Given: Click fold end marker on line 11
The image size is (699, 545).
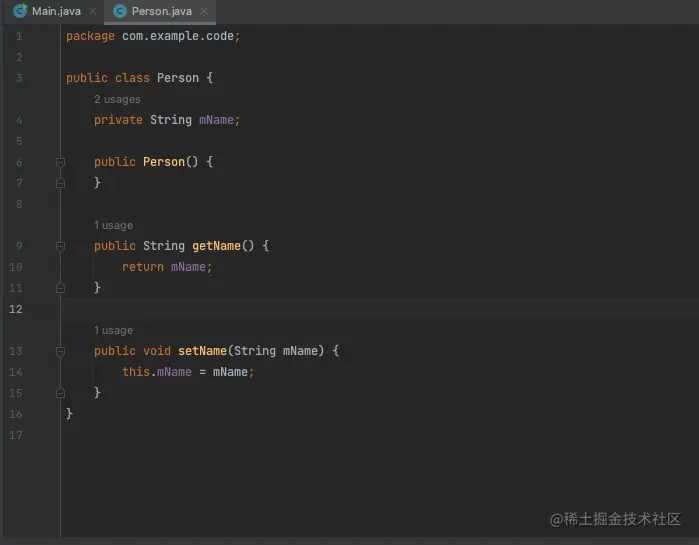Looking at the screenshot, I should coord(61,288).
